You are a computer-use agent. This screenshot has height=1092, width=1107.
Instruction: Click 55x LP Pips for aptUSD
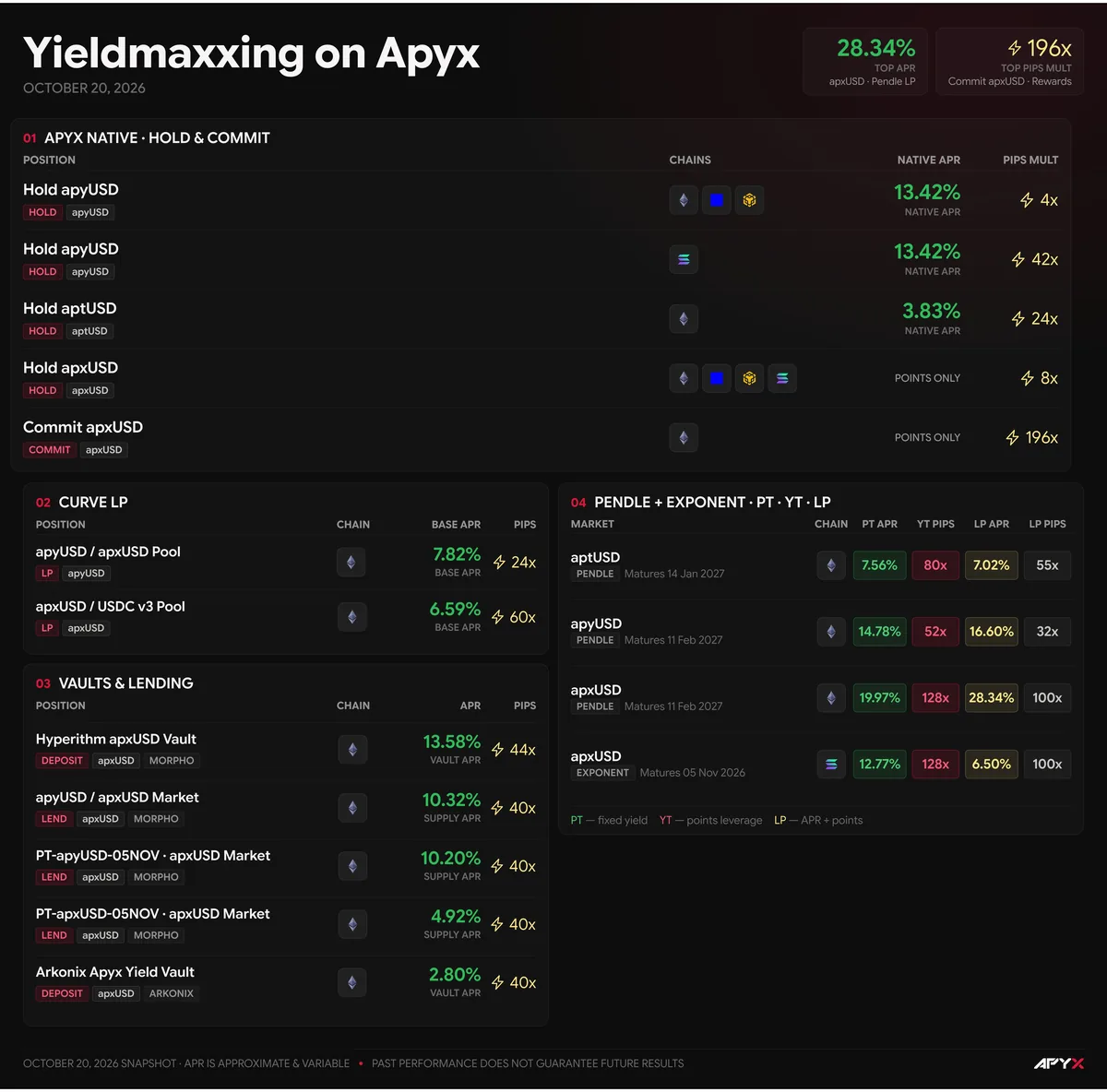(1047, 565)
